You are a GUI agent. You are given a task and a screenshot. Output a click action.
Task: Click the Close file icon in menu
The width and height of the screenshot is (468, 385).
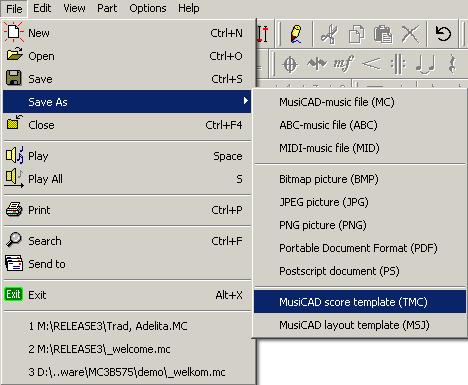[14, 123]
